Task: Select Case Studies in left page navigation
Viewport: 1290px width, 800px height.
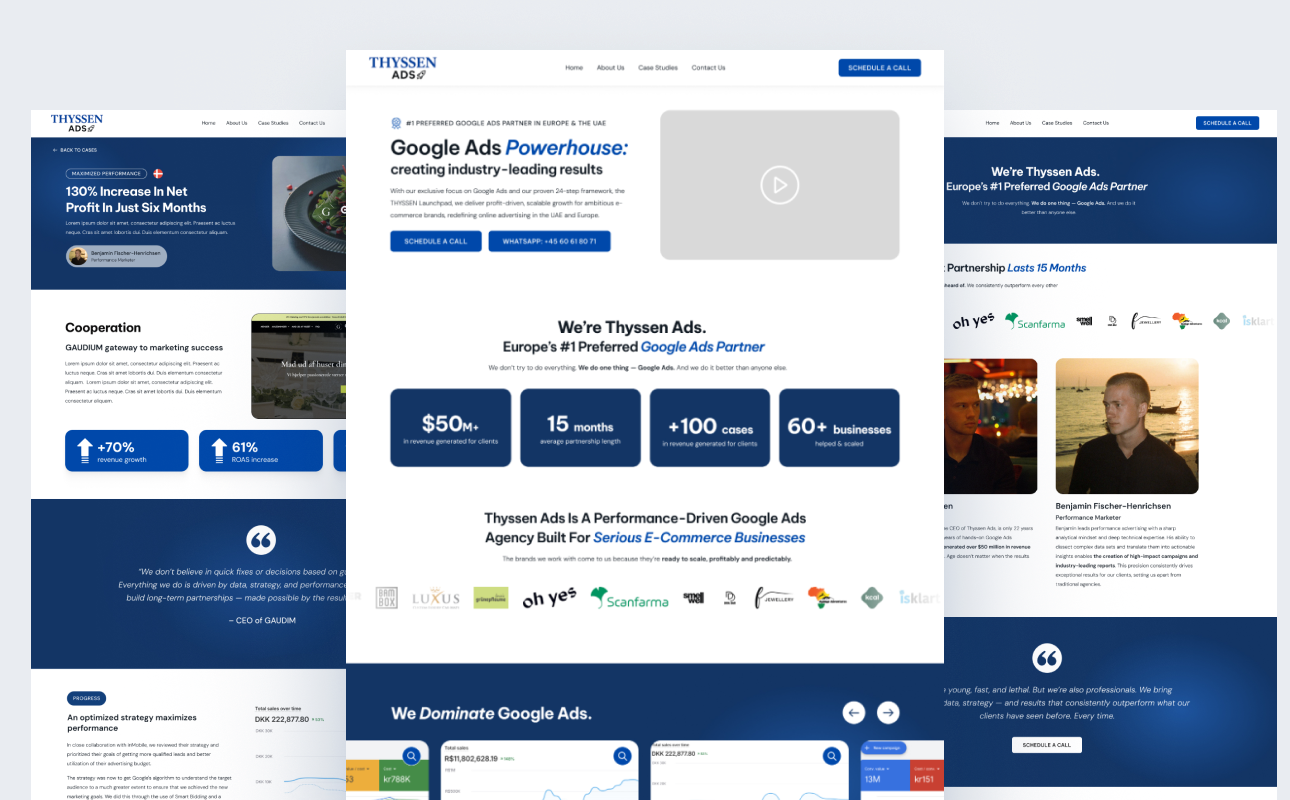Action: pos(273,123)
